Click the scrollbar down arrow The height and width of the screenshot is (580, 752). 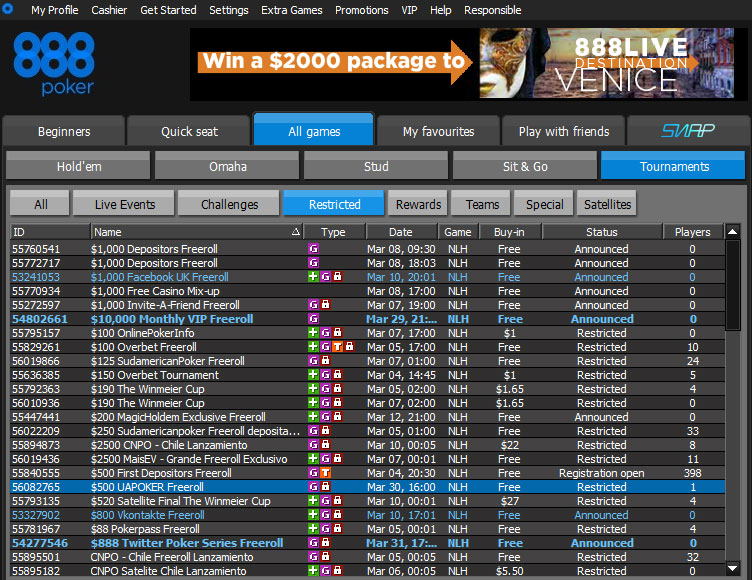click(733, 568)
